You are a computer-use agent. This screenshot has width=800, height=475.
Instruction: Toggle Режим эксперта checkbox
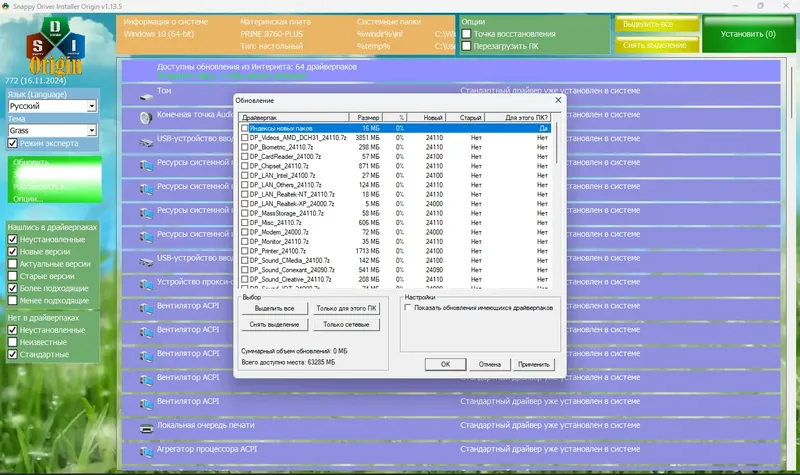click(x=13, y=143)
